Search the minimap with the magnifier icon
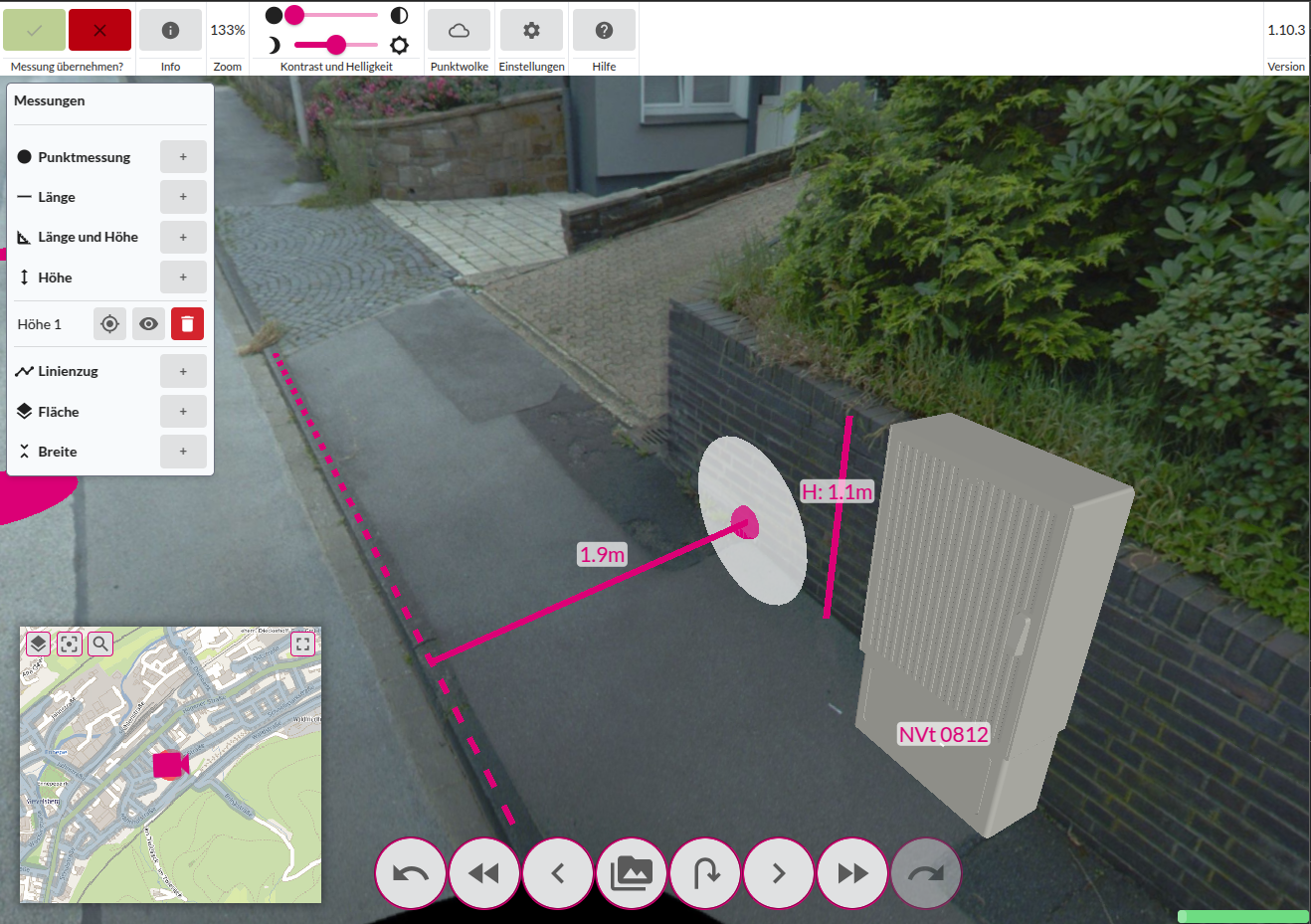 pos(100,644)
